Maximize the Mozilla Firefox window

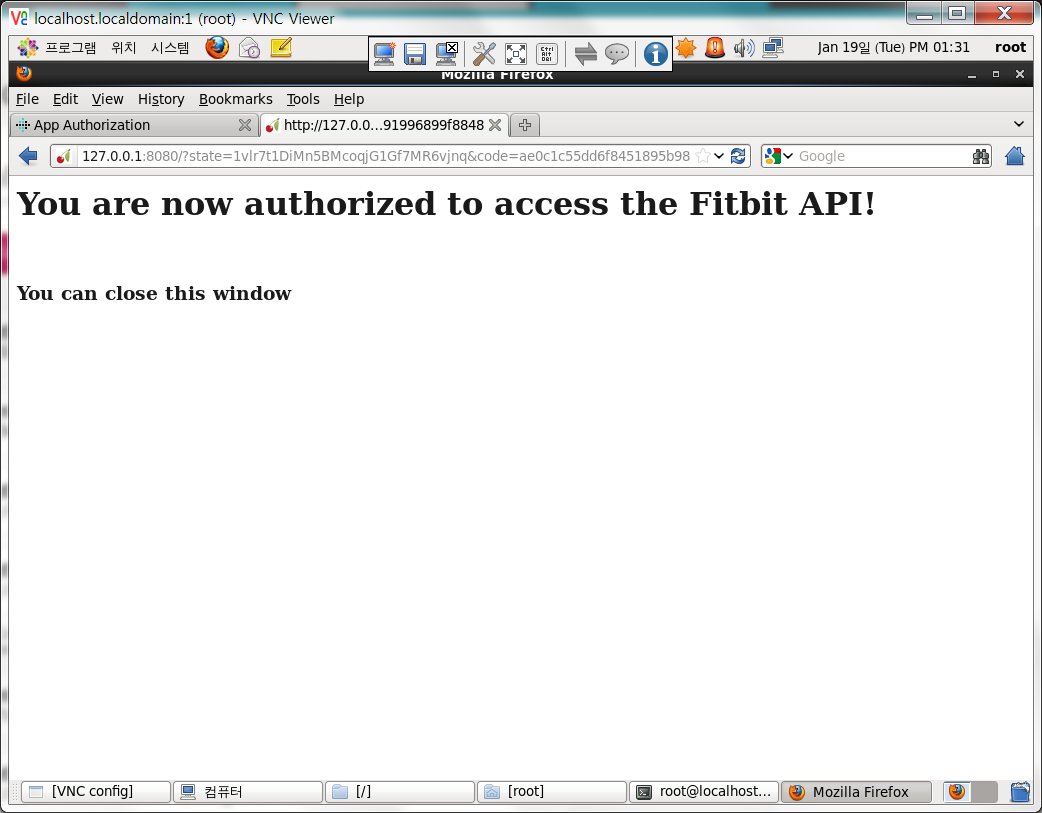point(995,74)
